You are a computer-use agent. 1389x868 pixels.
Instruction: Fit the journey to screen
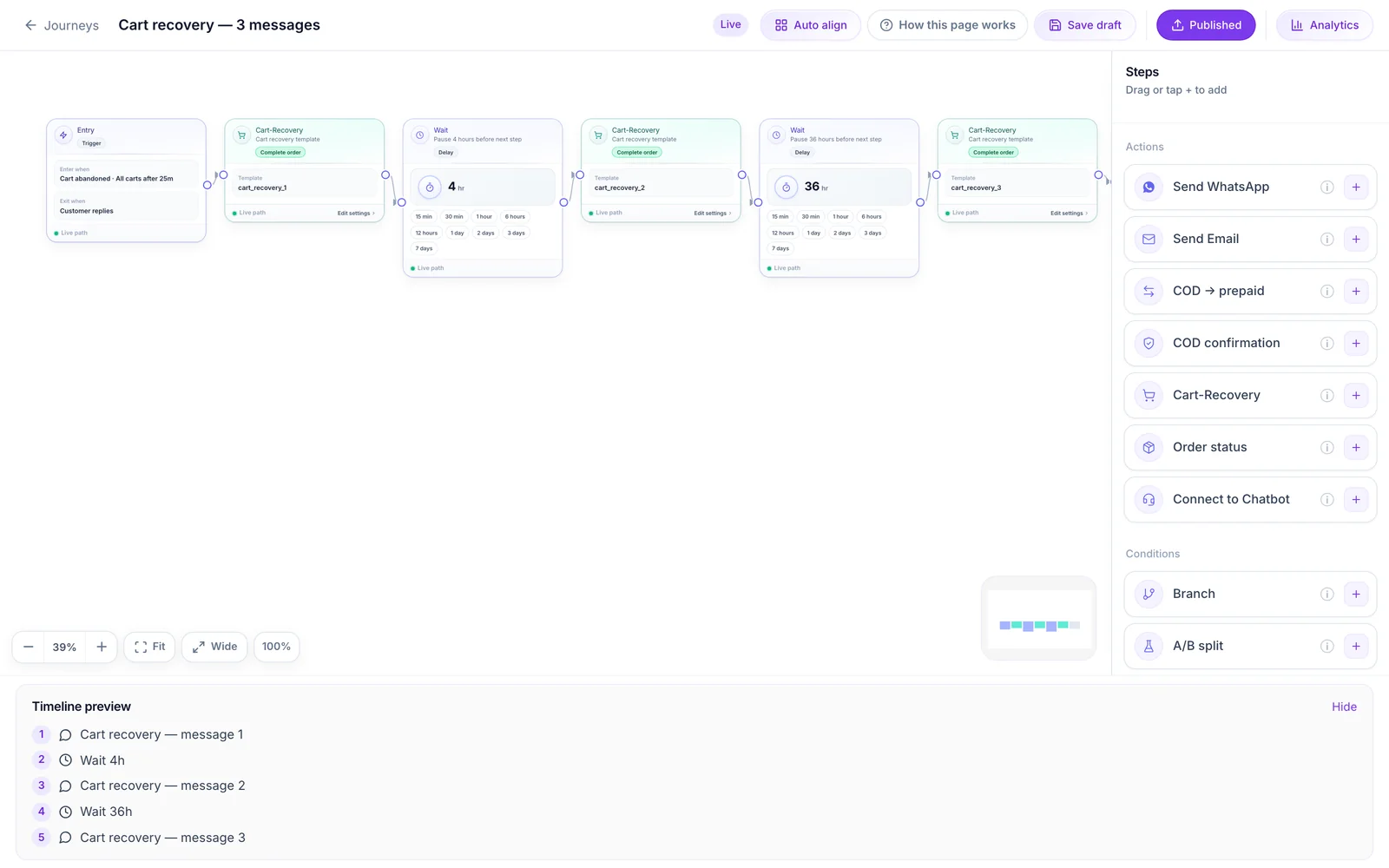(149, 647)
